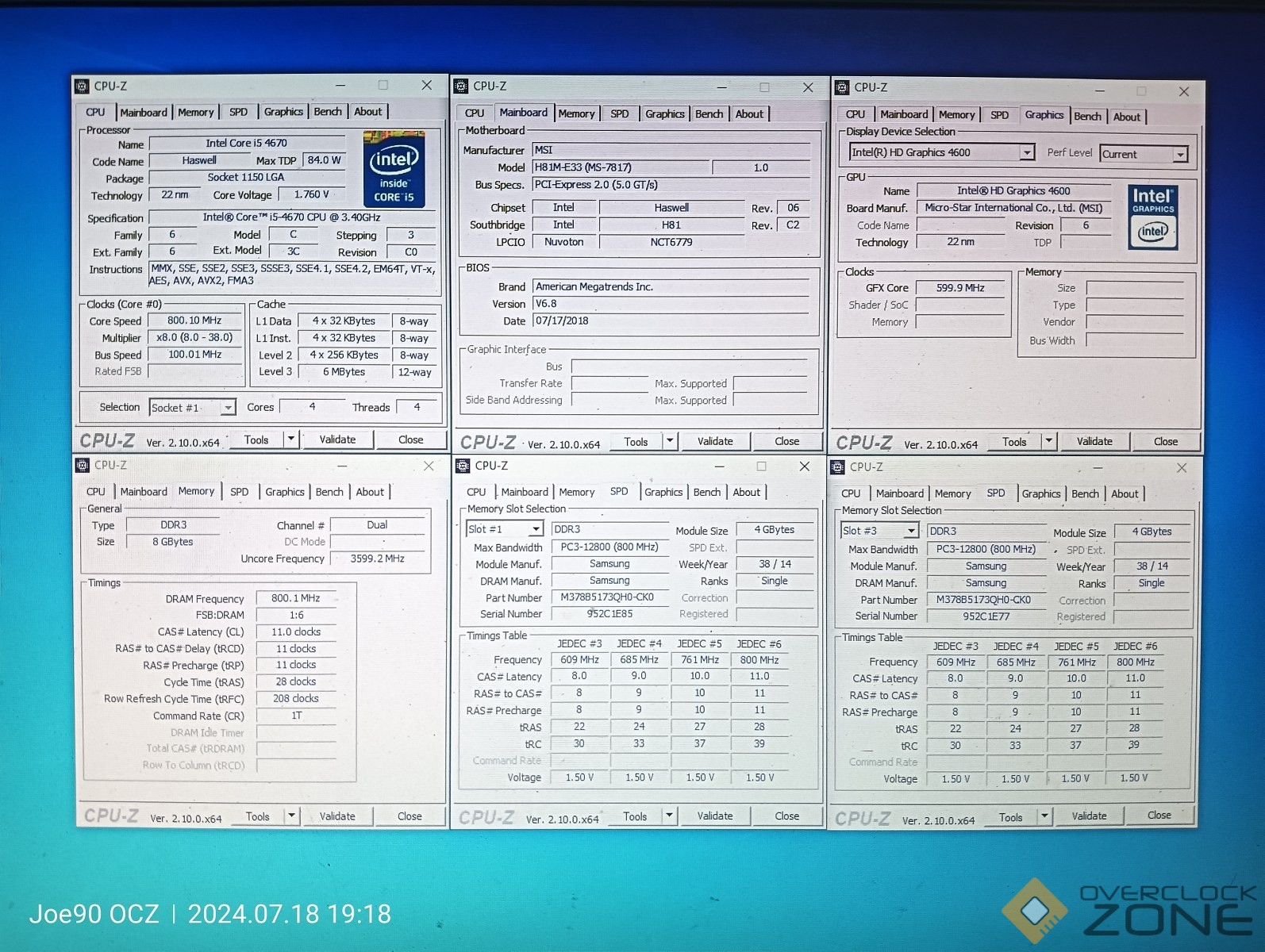Click the CPU-Z title icon in the Processor window
Screen dimensions: 1265x952
(83, 86)
